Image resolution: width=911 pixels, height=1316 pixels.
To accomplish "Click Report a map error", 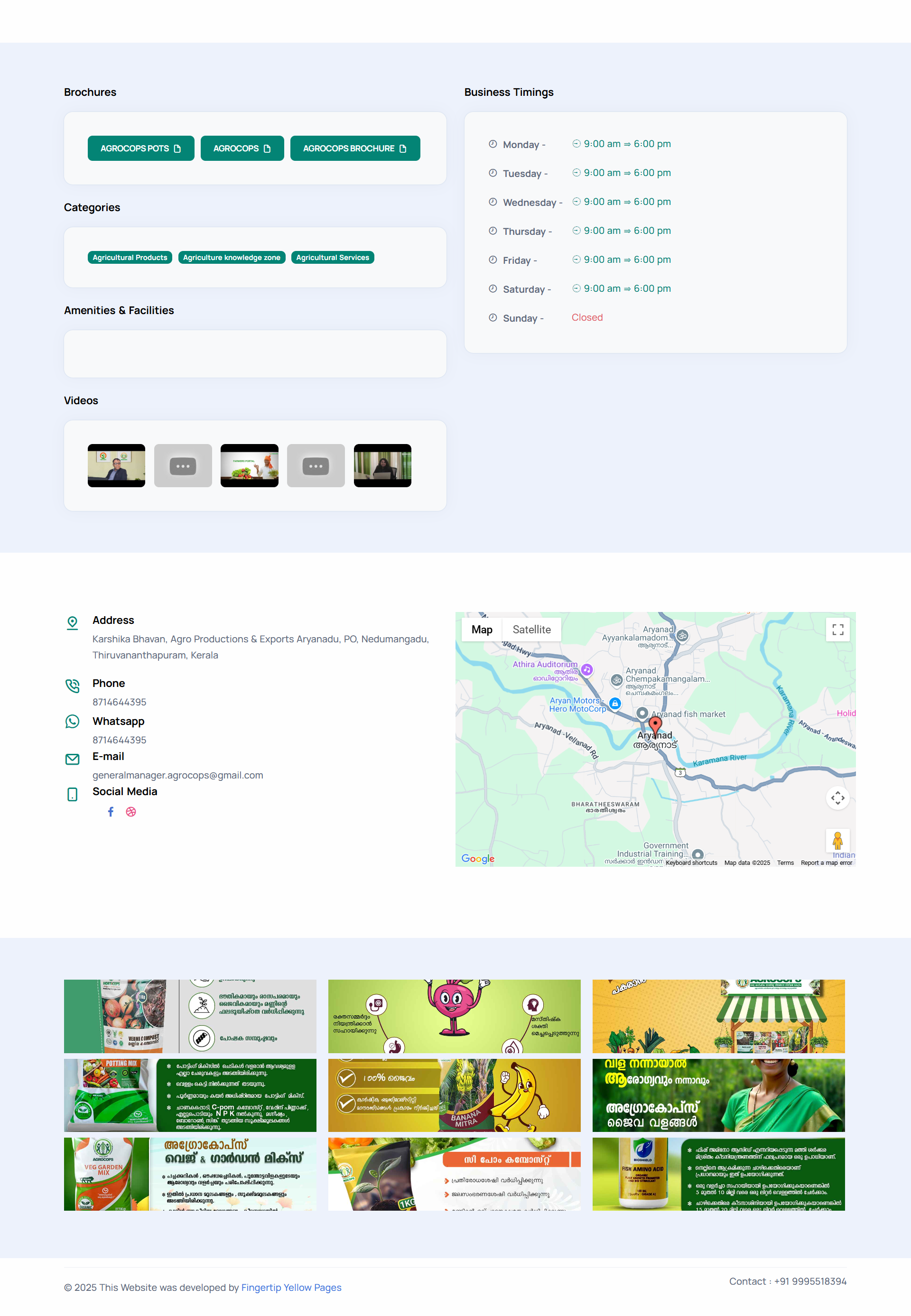I will [x=826, y=862].
